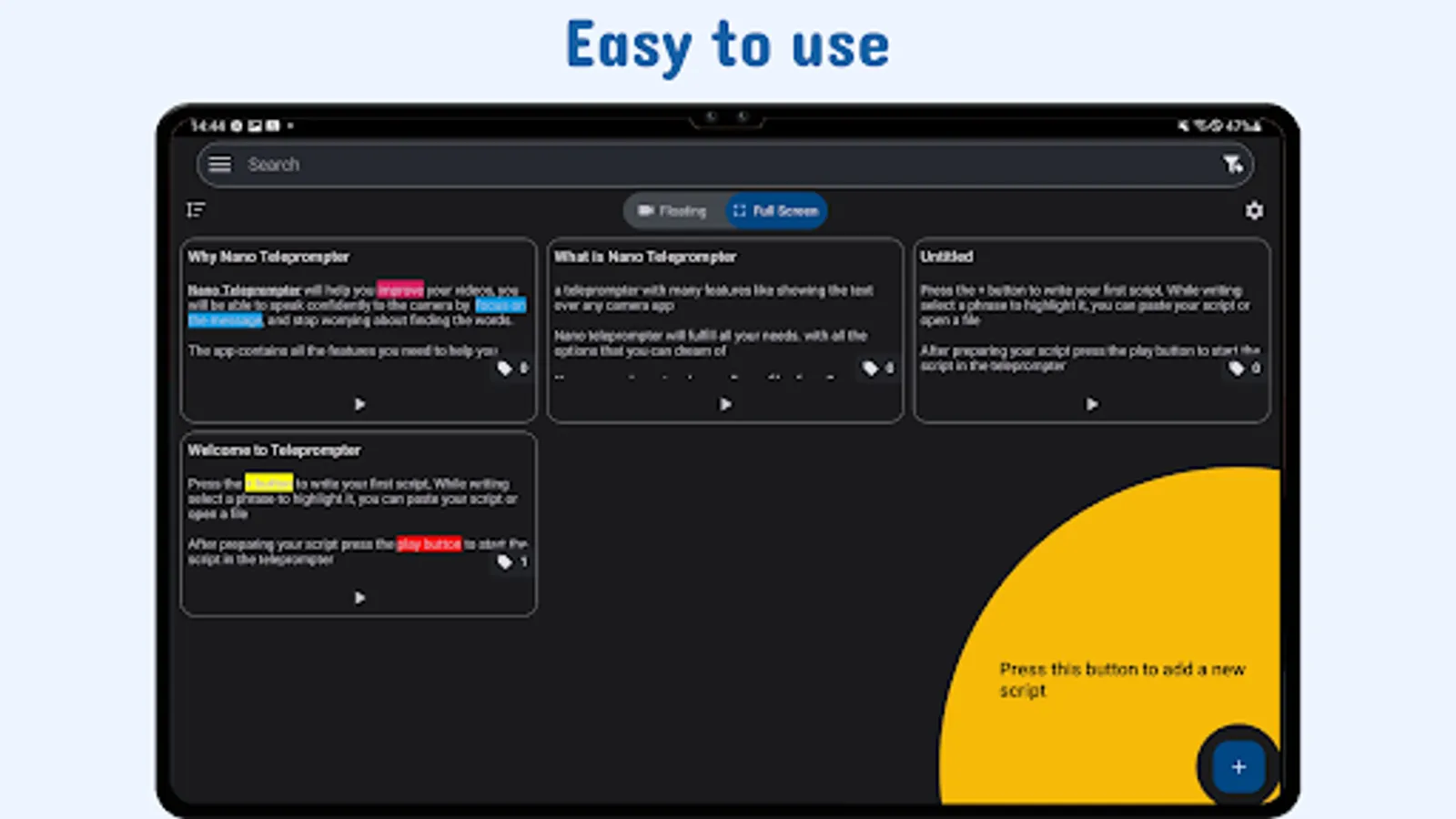The image size is (1456, 819).
Task: Click the yellow highlighted word in Welcome card
Action: coord(268,483)
